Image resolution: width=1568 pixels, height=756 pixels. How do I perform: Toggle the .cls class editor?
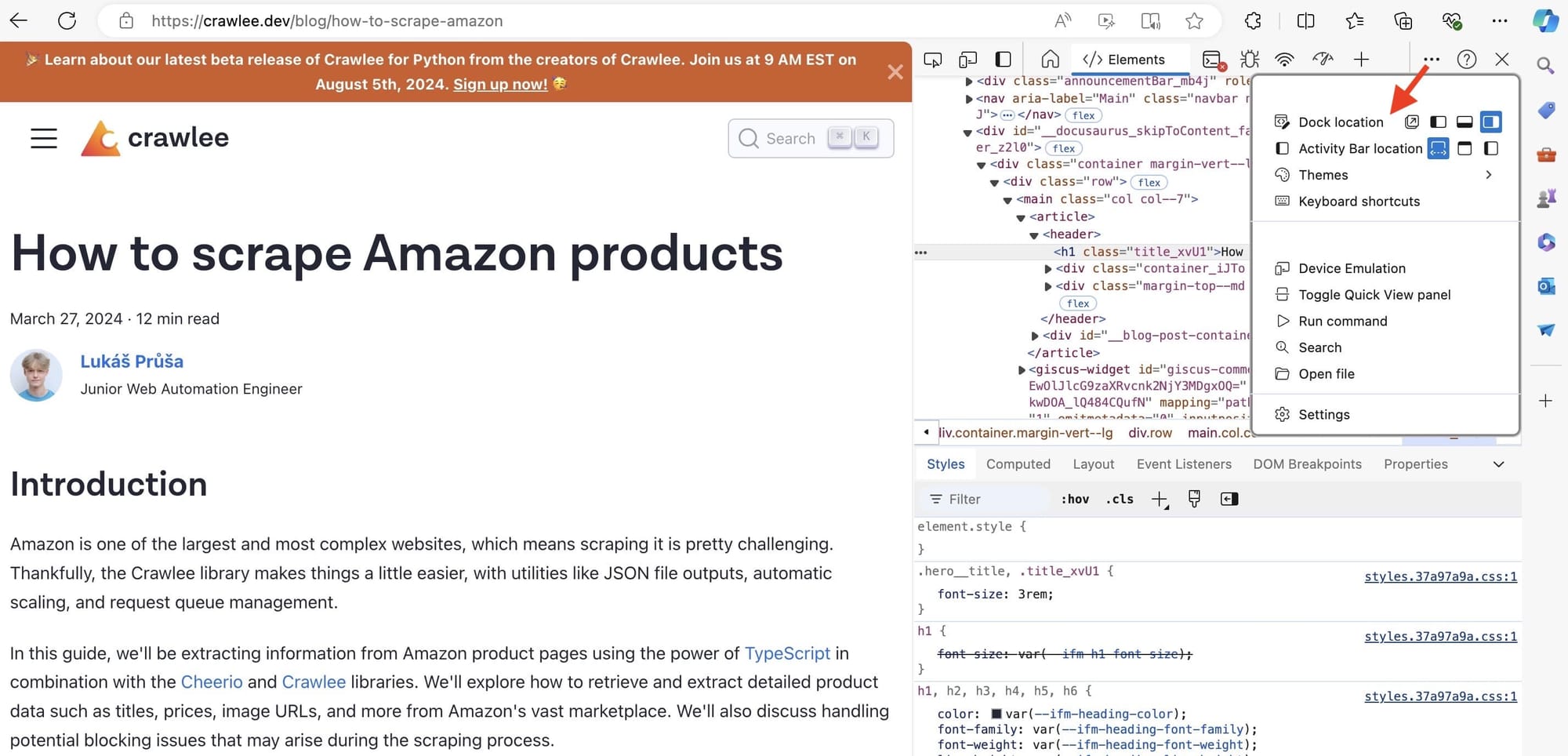pyautogui.click(x=1119, y=499)
